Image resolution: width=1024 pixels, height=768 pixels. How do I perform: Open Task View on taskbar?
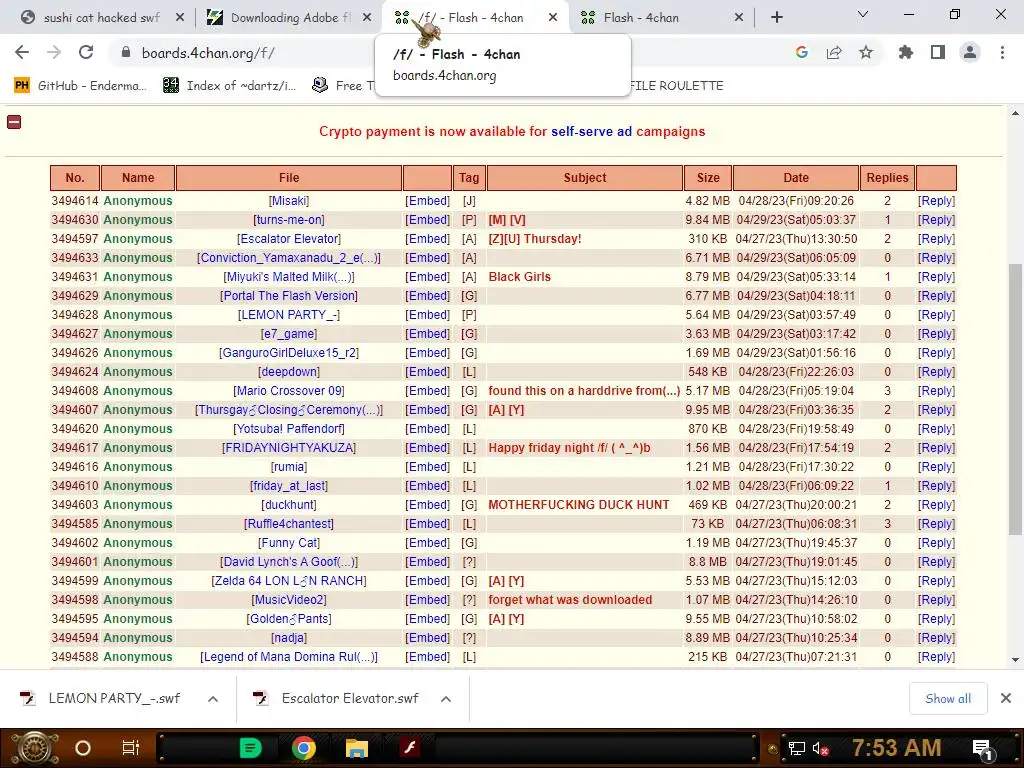[131, 748]
